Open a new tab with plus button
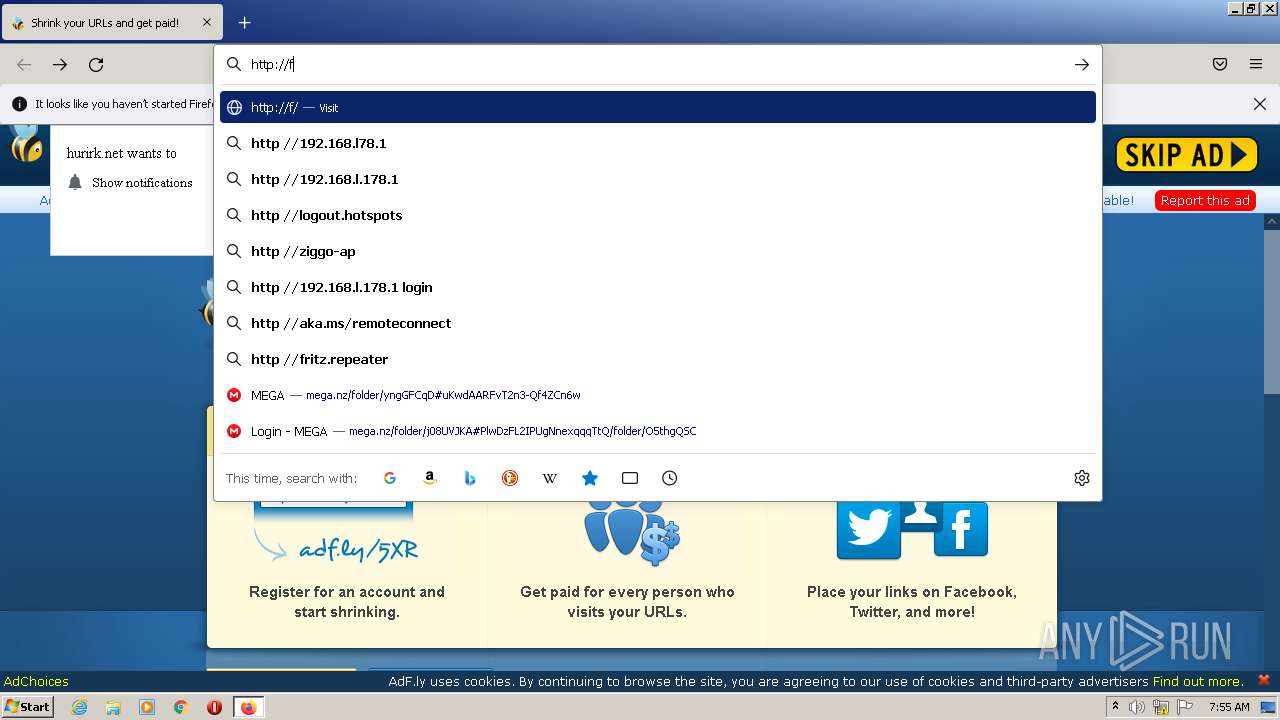This screenshot has width=1280, height=720. coord(244,22)
